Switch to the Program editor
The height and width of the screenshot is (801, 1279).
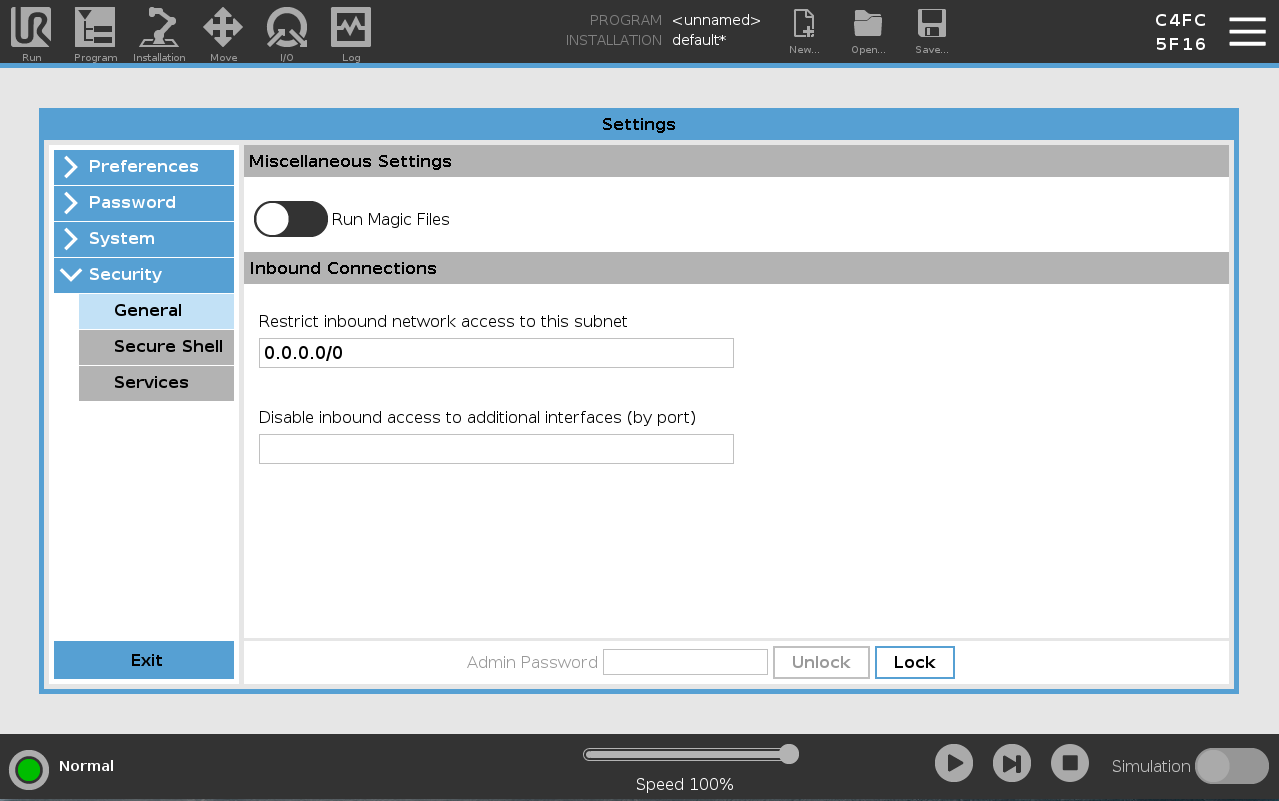tap(95, 32)
